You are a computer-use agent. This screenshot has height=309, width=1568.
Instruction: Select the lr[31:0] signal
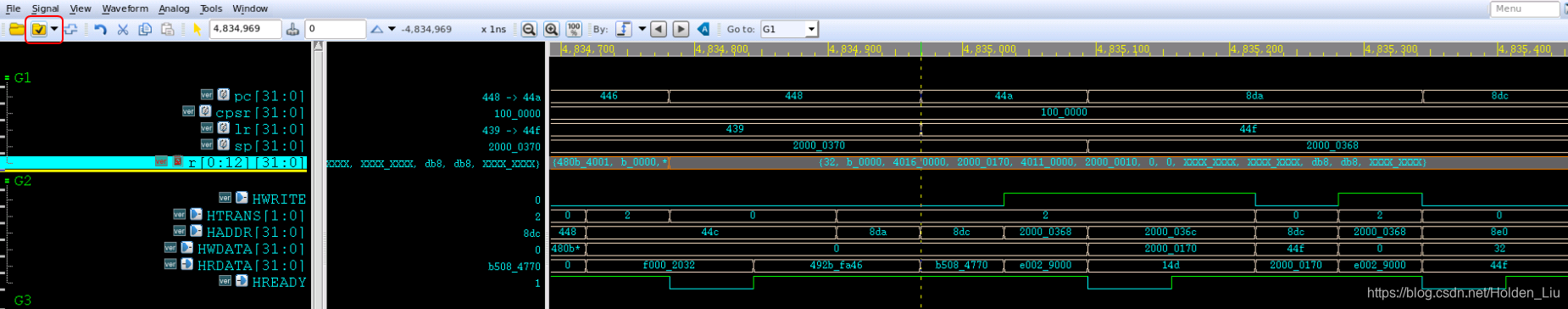[269, 129]
